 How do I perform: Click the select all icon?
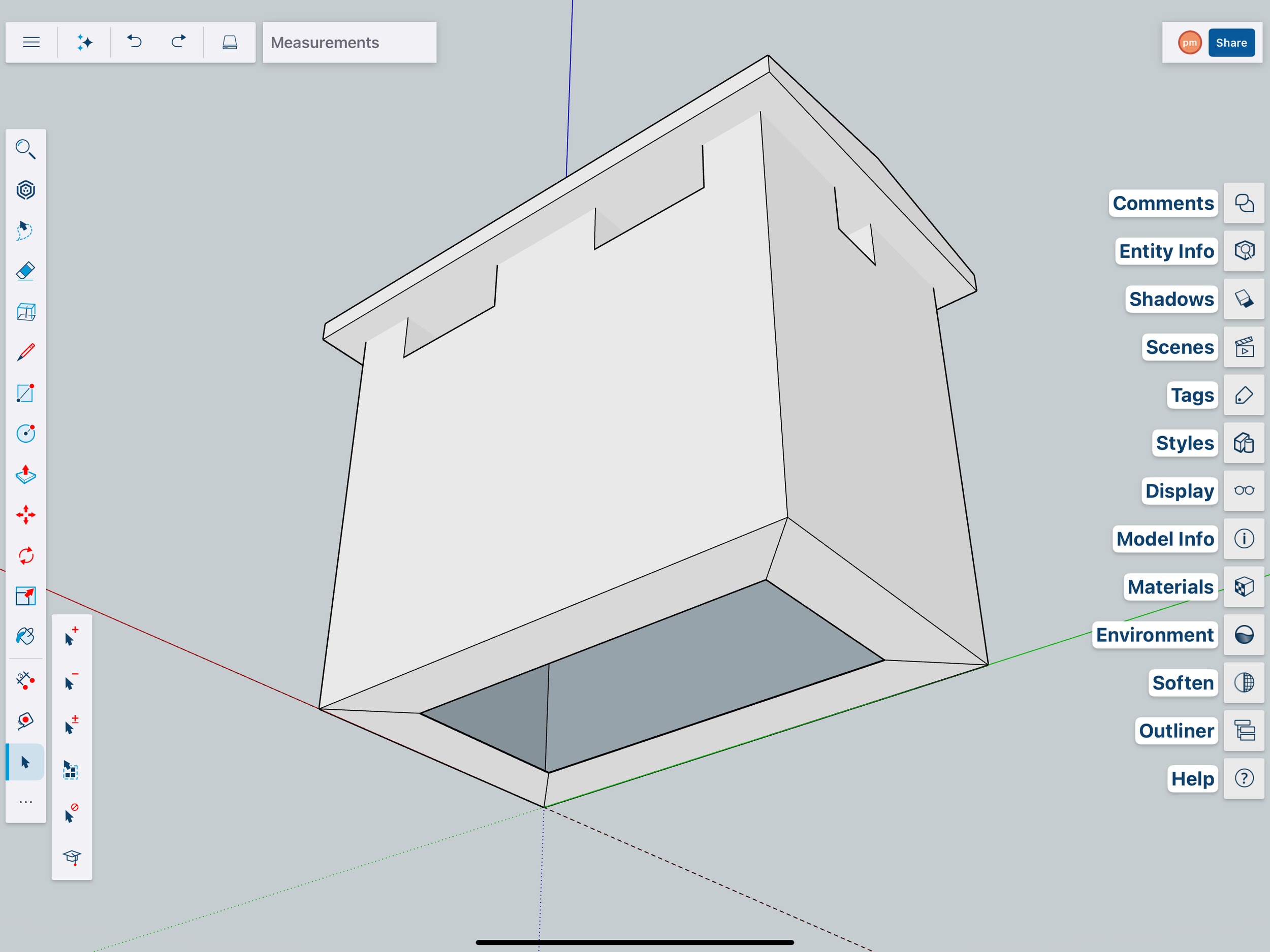tap(71, 770)
